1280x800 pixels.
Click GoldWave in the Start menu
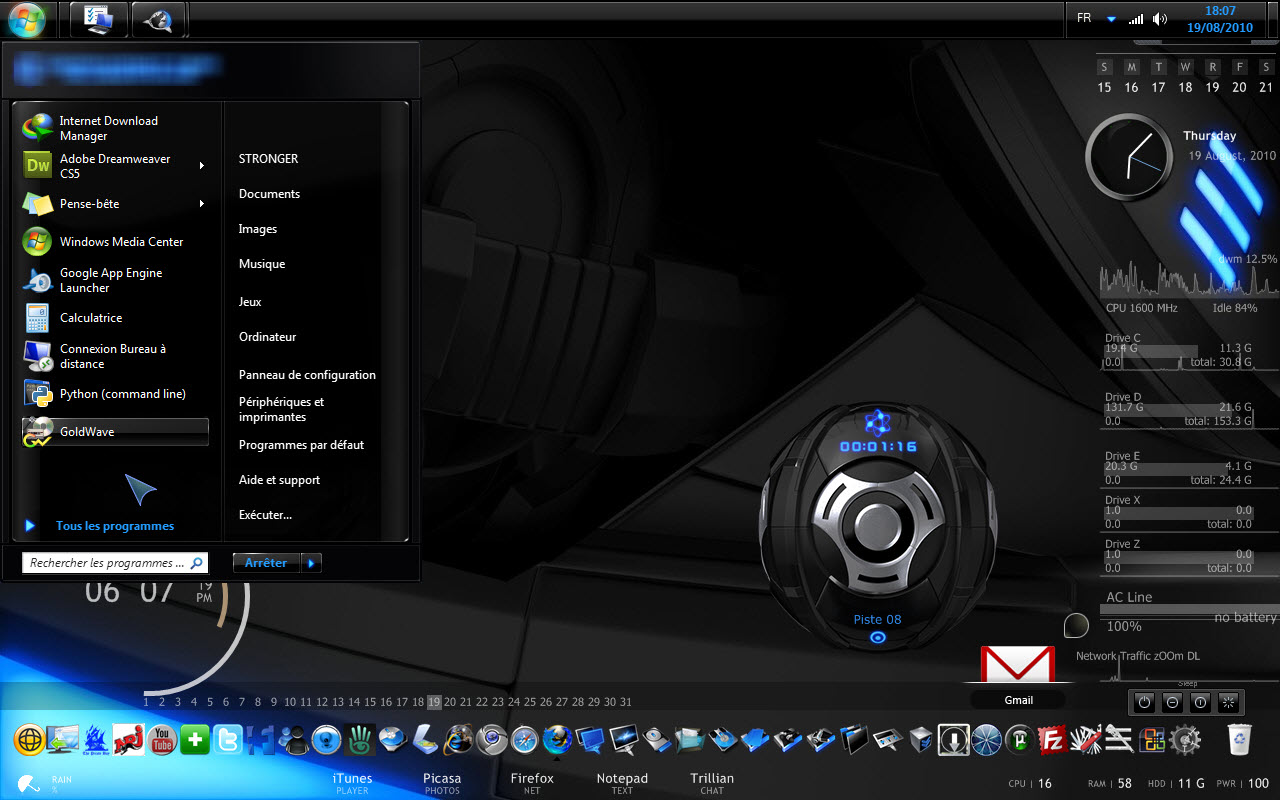[115, 432]
